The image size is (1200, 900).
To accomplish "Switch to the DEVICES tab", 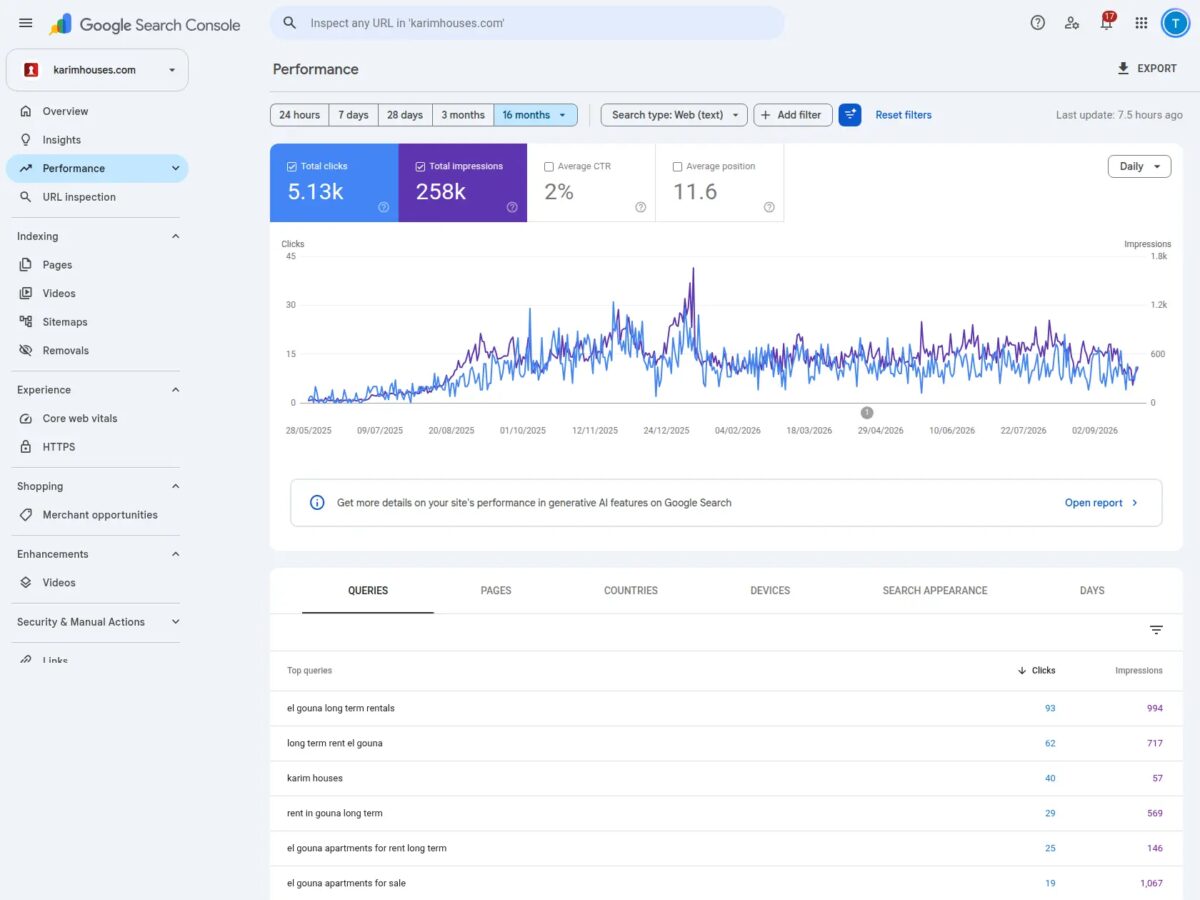I will 770,591.
